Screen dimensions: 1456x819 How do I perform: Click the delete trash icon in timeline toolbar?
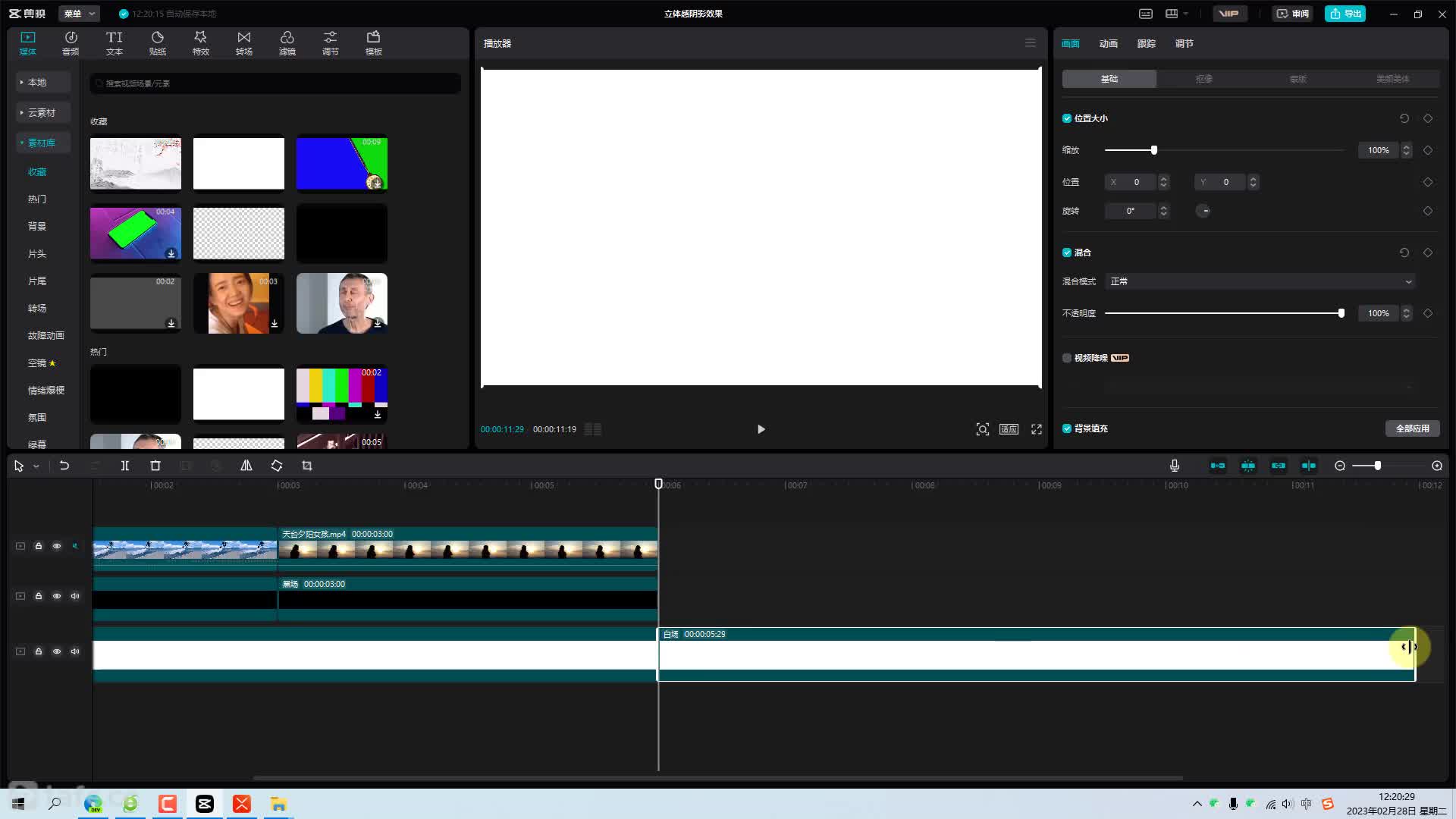(155, 466)
